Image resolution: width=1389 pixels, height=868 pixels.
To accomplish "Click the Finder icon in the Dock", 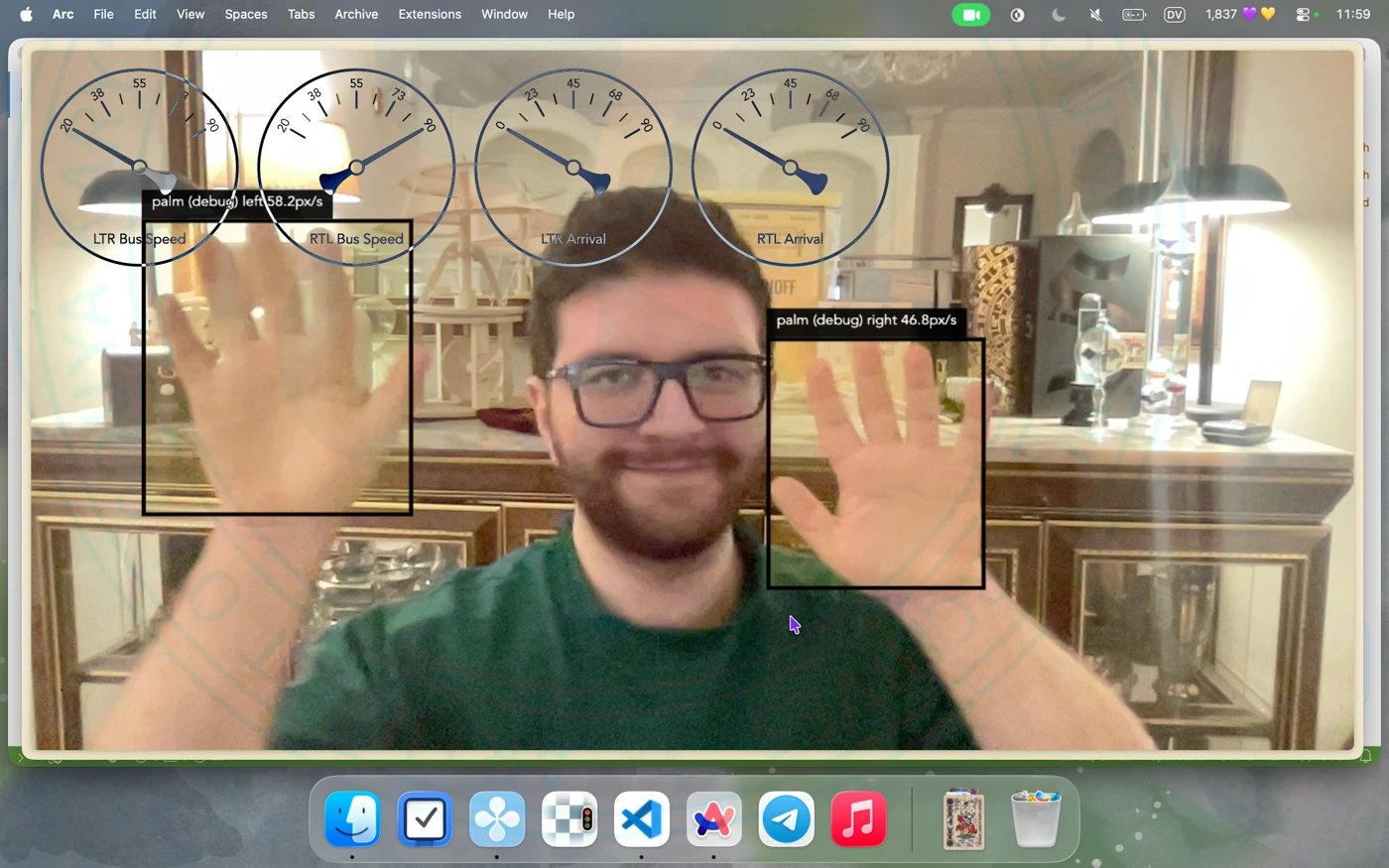I will [352, 819].
